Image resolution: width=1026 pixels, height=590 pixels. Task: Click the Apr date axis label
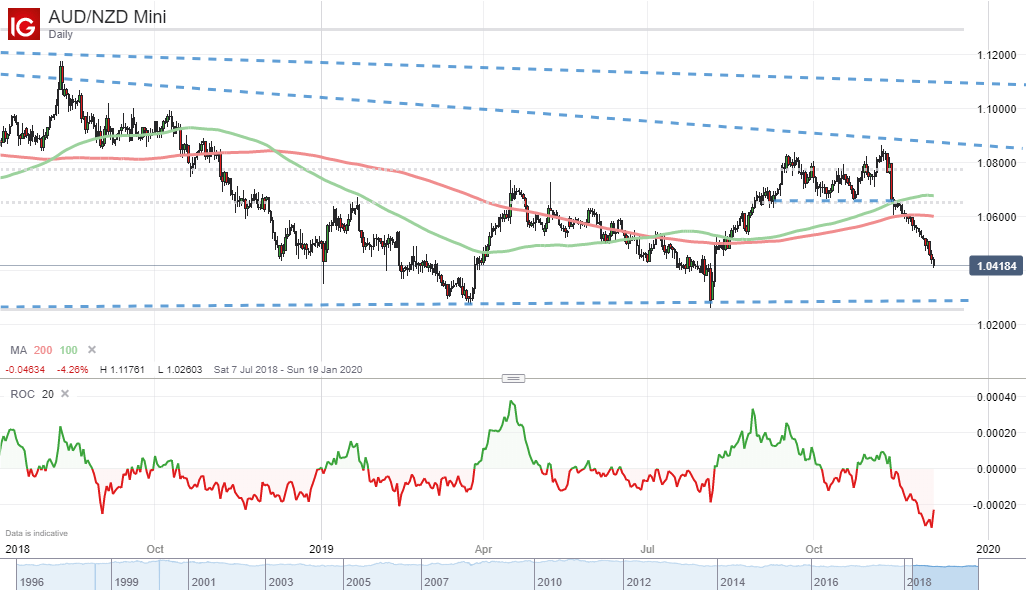click(483, 549)
